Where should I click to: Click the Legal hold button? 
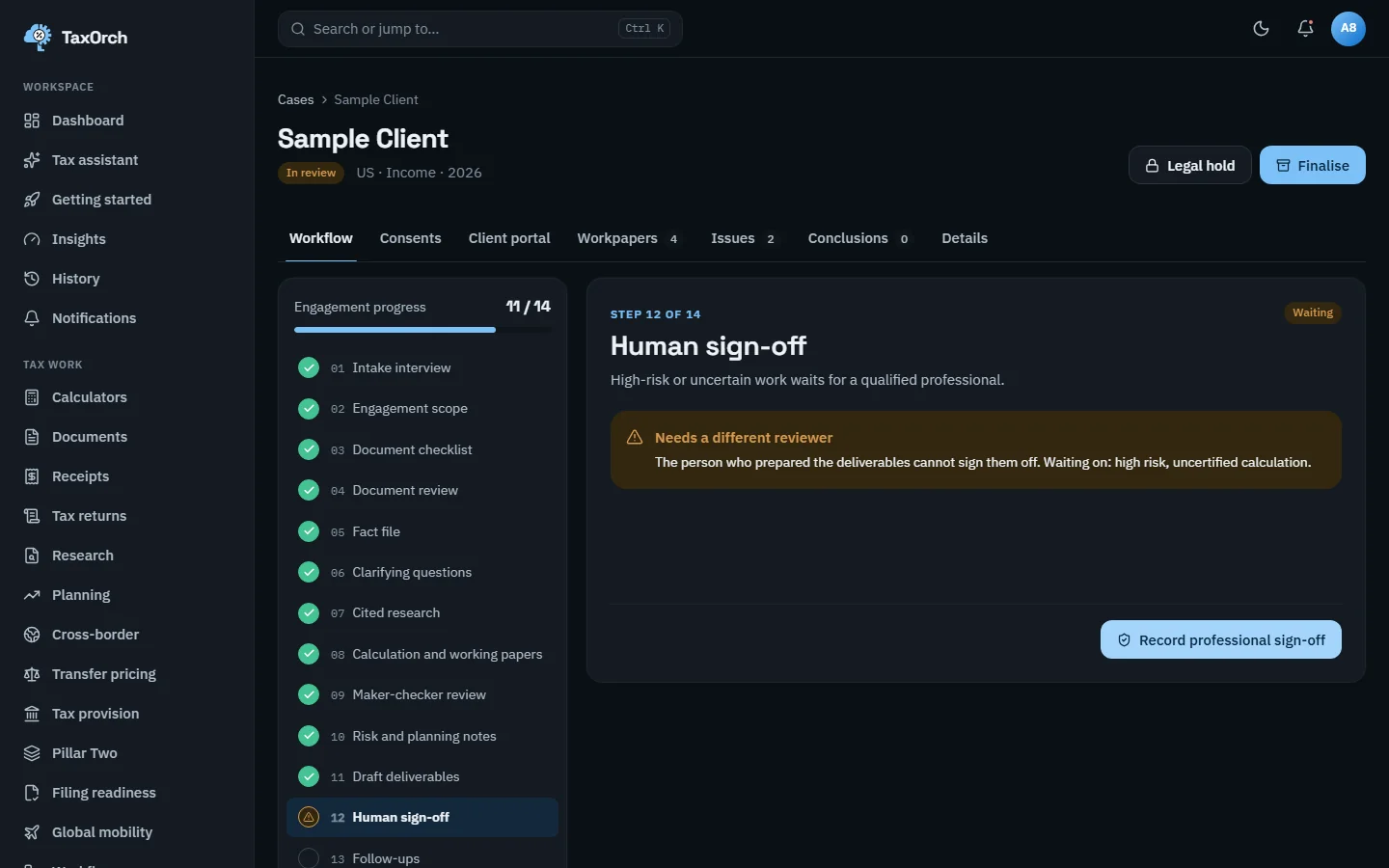tap(1189, 165)
